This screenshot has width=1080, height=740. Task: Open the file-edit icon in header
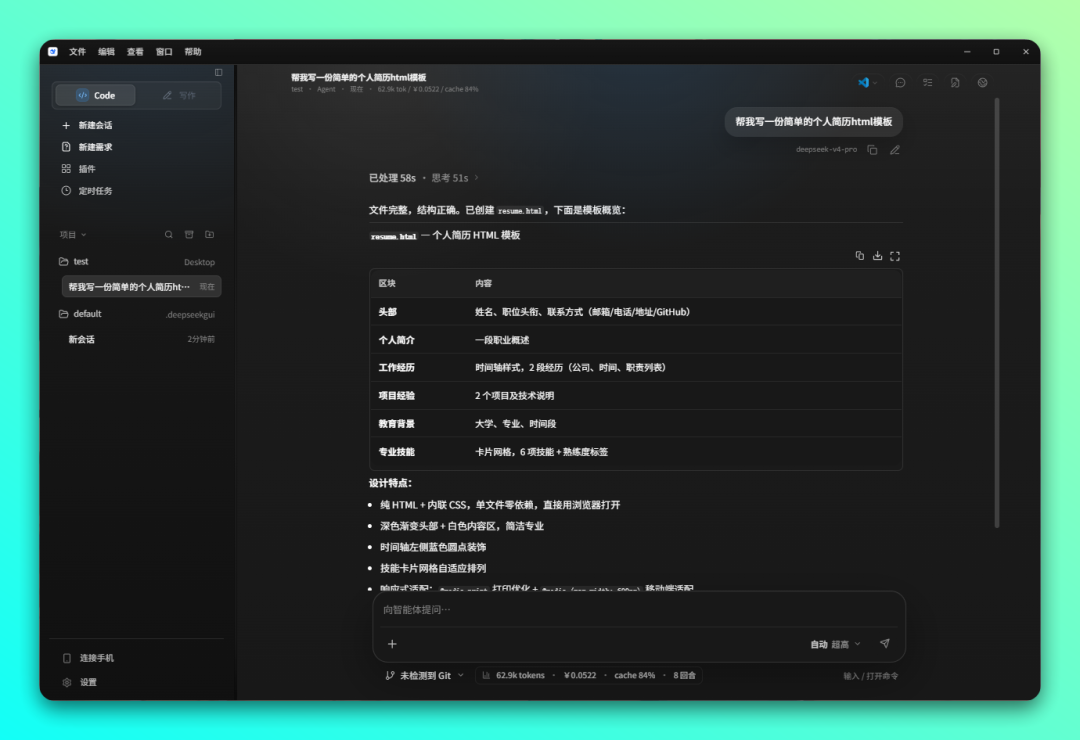[x=955, y=83]
